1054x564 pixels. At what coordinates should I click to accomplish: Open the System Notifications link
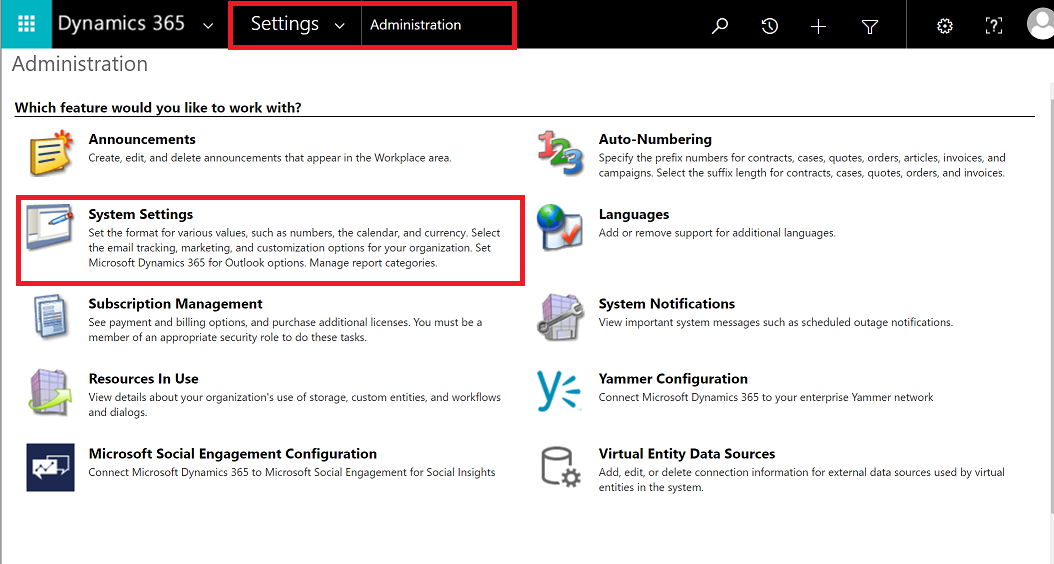(x=667, y=304)
